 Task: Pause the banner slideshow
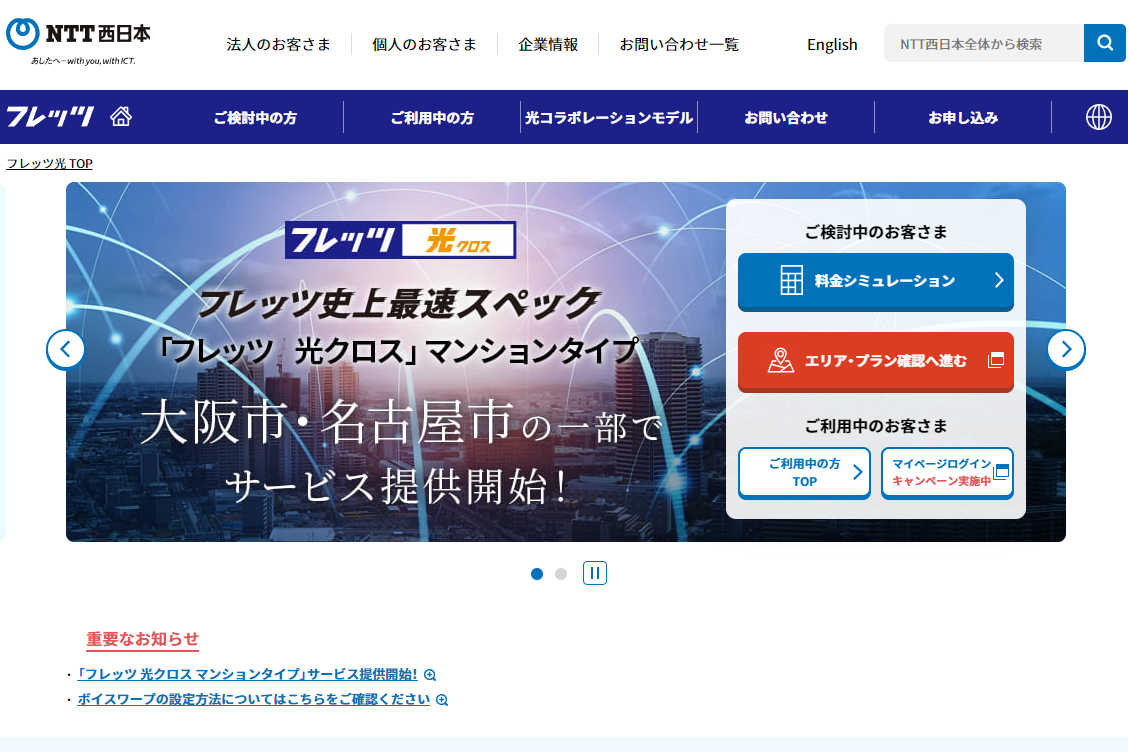coord(595,572)
